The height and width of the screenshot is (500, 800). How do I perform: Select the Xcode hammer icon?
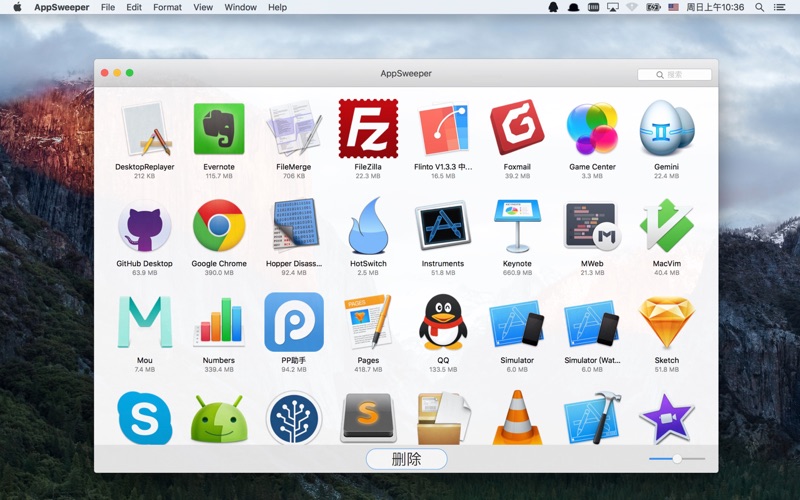click(592, 418)
